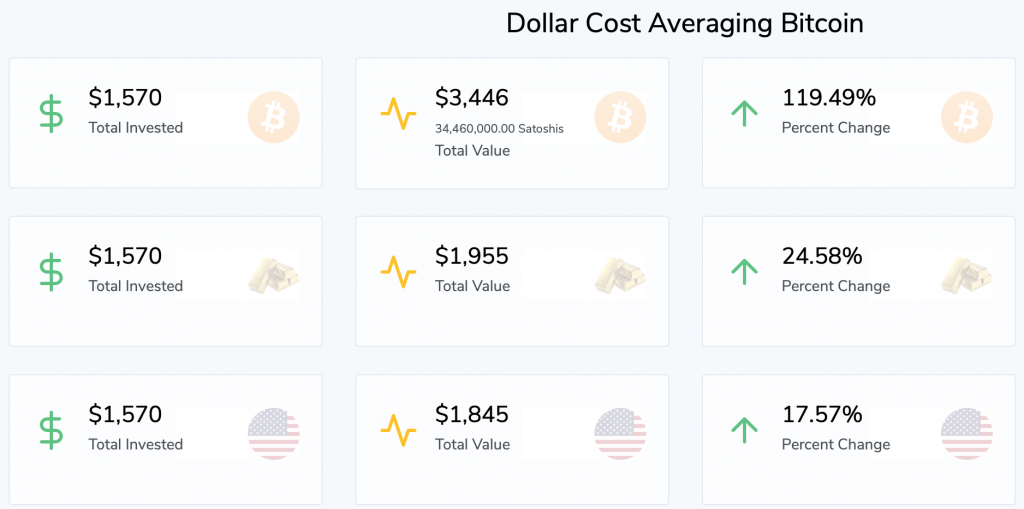The width and height of the screenshot is (1024, 509).
Task: Click the green dollar icon in Bitcoin row
Action: 51,114
